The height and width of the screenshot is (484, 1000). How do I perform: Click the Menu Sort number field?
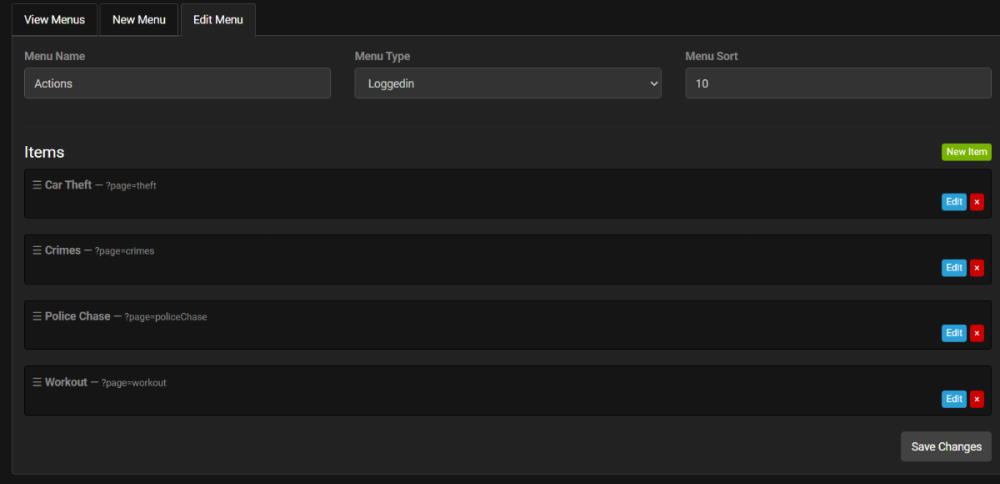click(x=838, y=84)
